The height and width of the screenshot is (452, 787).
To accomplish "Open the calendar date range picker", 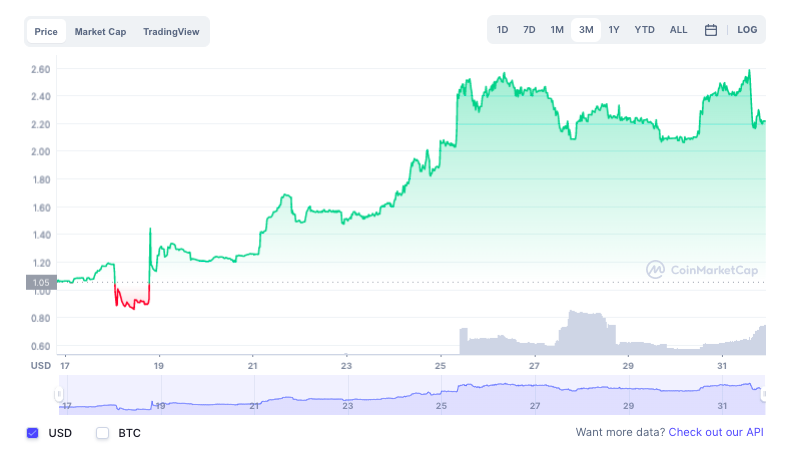I will point(711,30).
